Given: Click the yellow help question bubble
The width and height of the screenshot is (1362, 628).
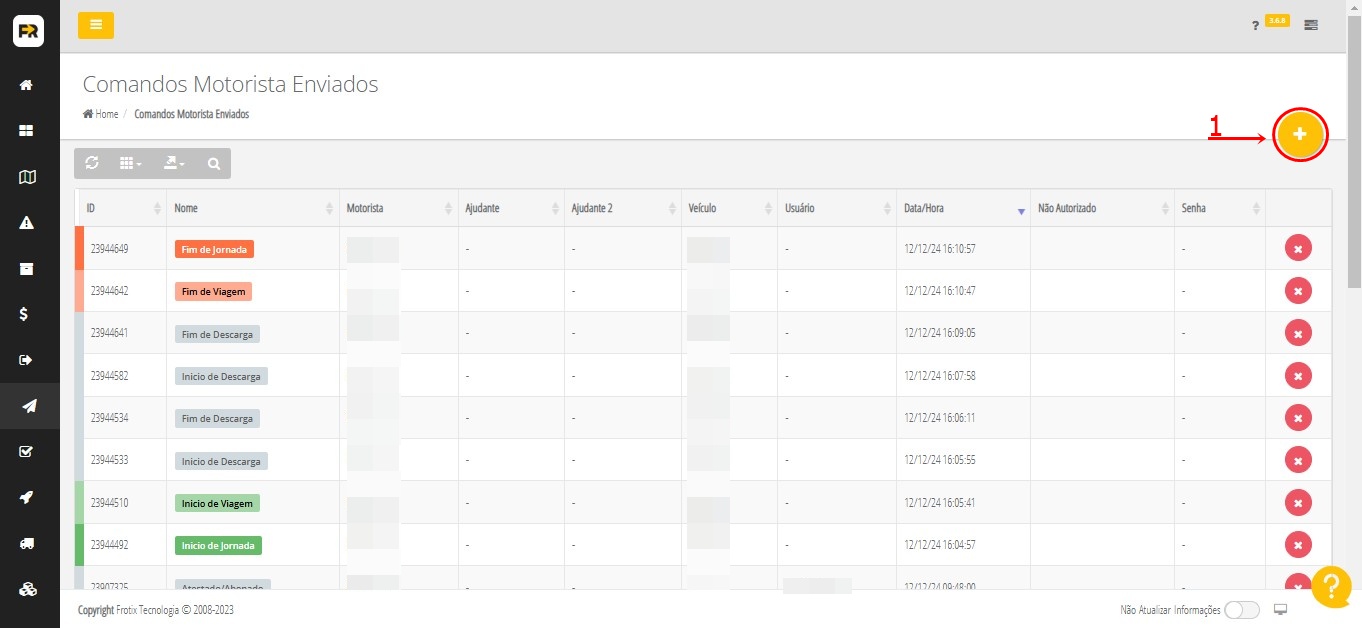Looking at the screenshot, I should (1331, 587).
